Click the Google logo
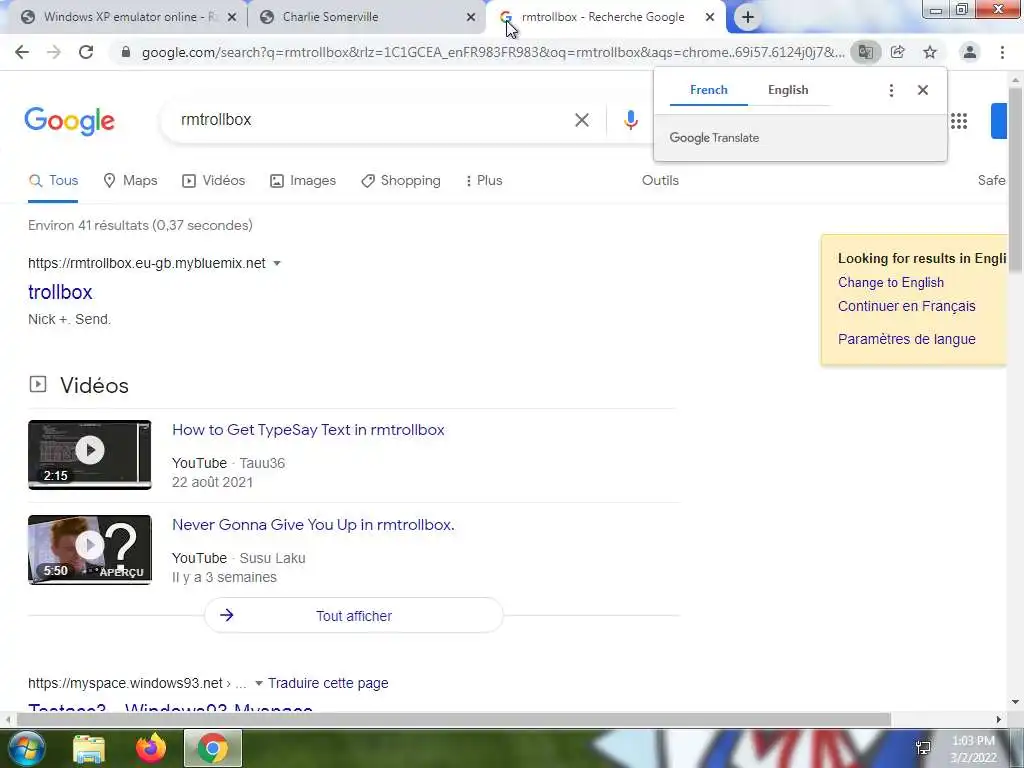The width and height of the screenshot is (1024, 768). (69, 121)
